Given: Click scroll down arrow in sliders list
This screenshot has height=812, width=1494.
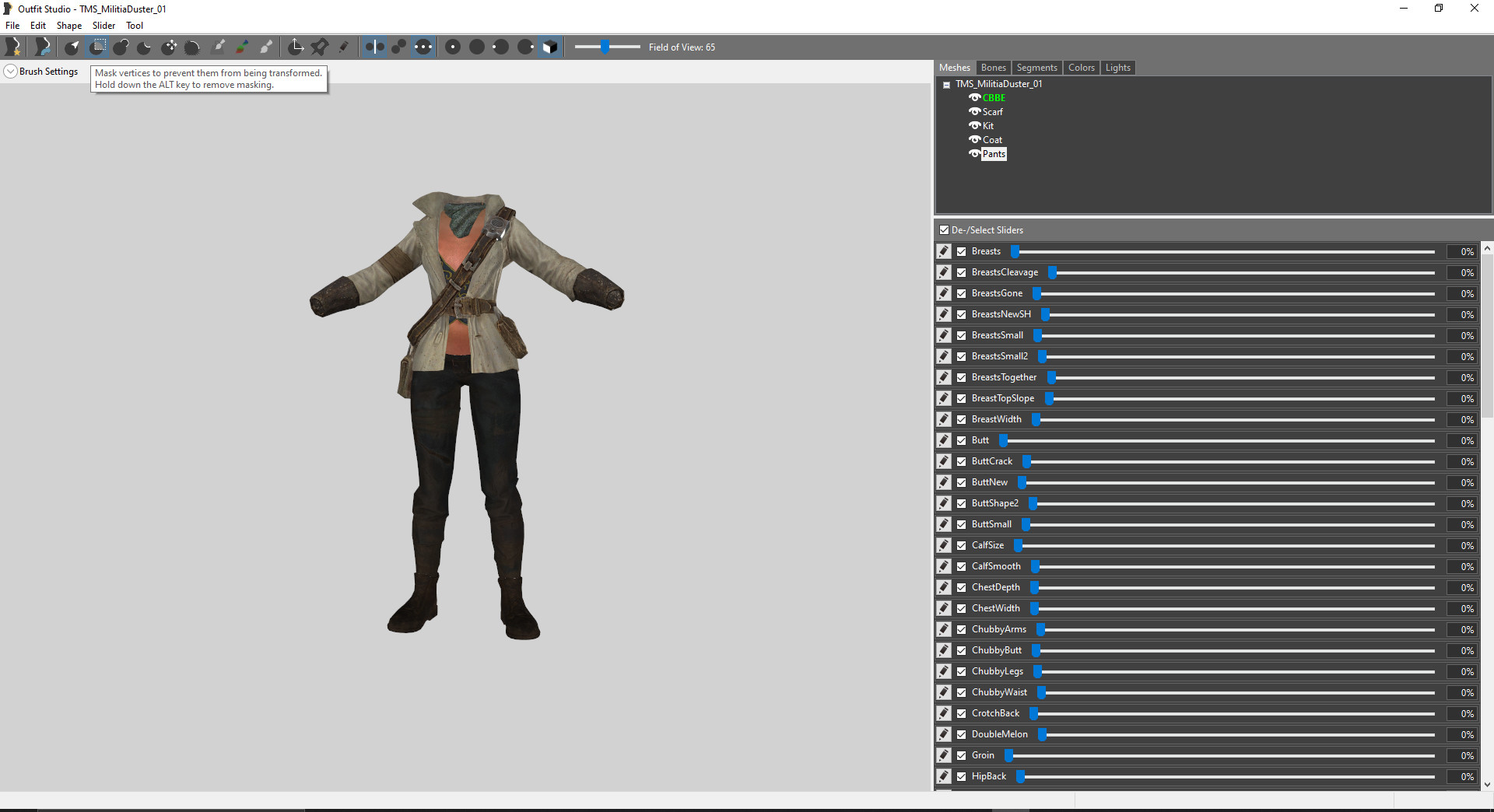Looking at the screenshot, I should tap(1487, 785).
